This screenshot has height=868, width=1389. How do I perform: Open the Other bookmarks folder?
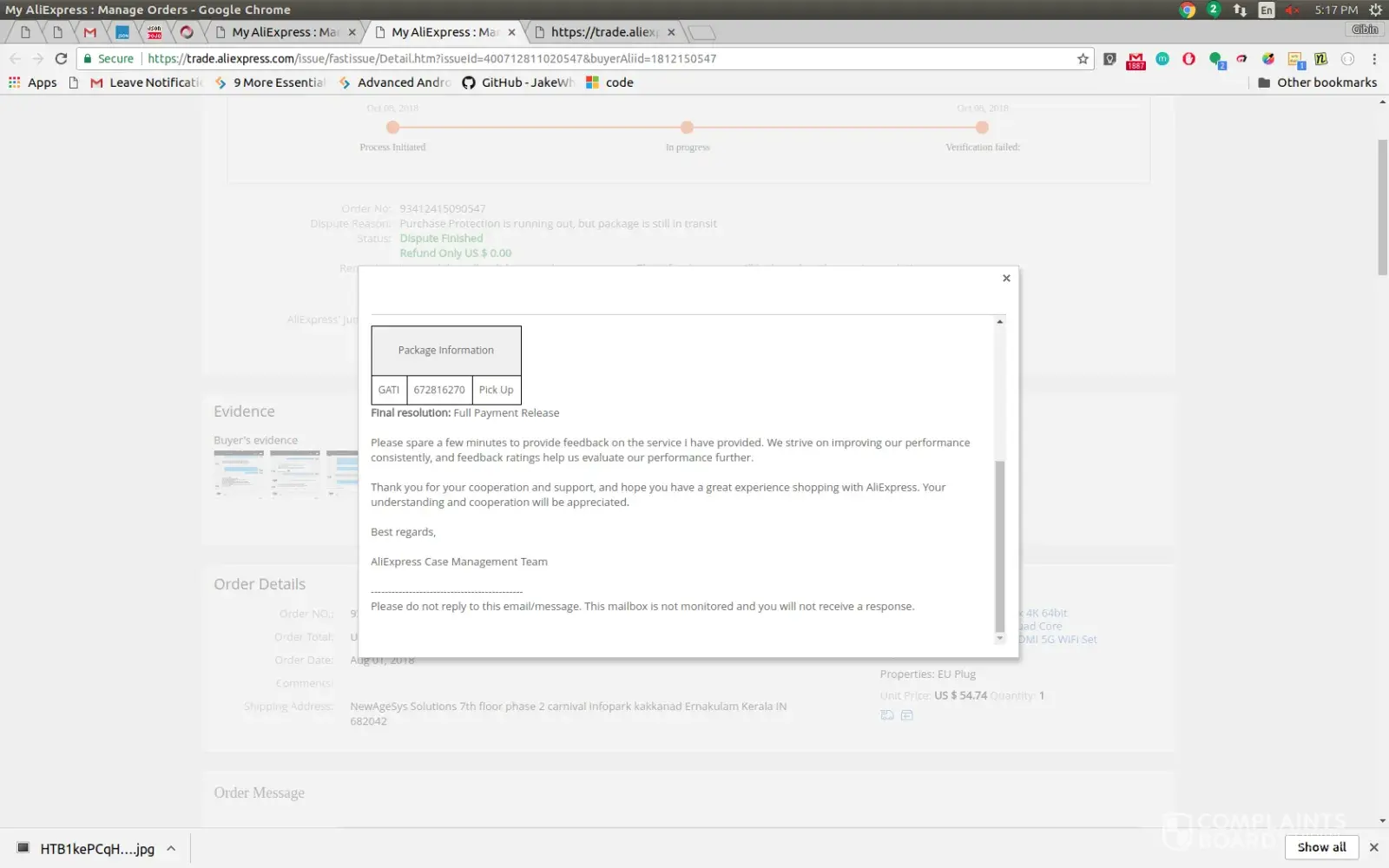click(x=1317, y=82)
